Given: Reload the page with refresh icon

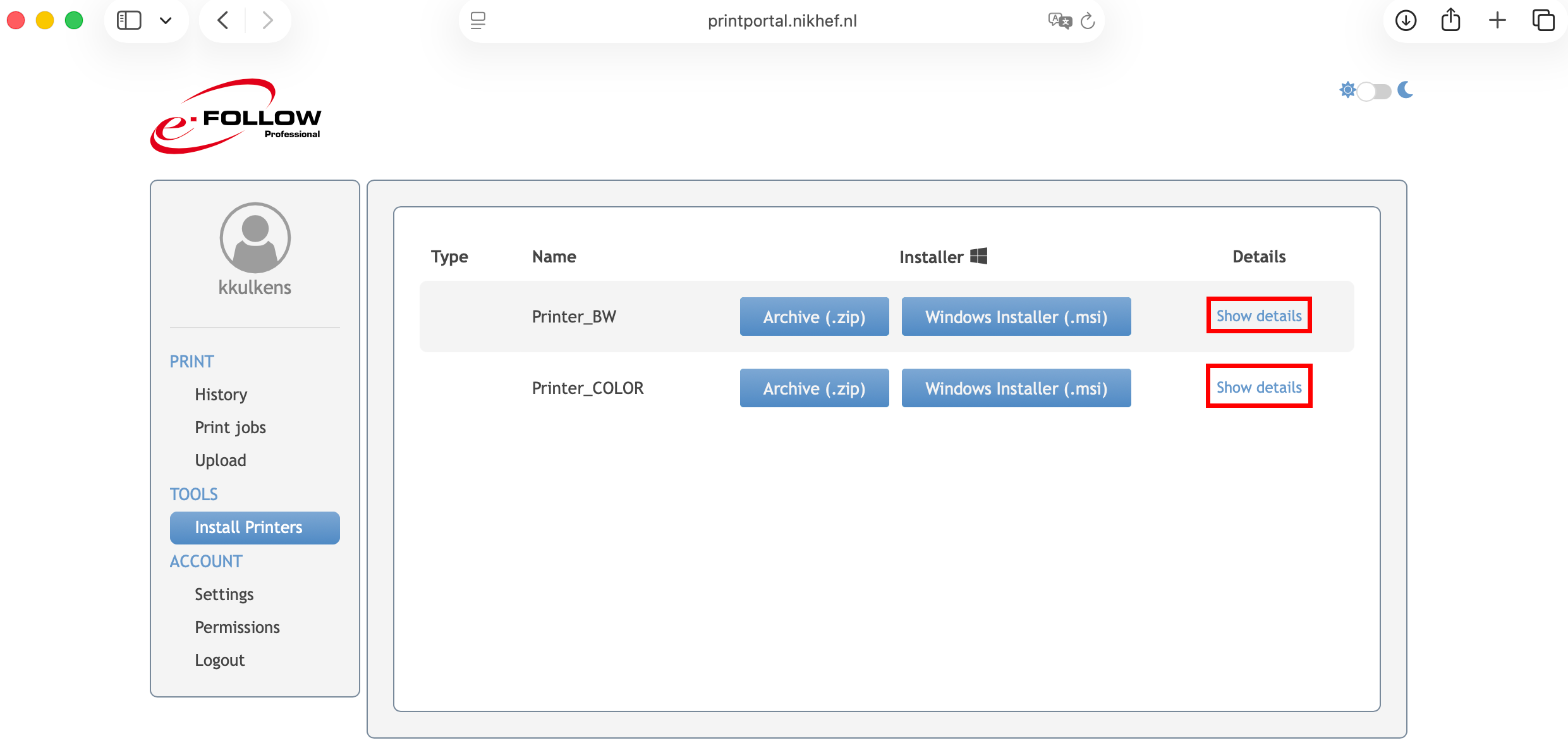Looking at the screenshot, I should (1088, 21).
